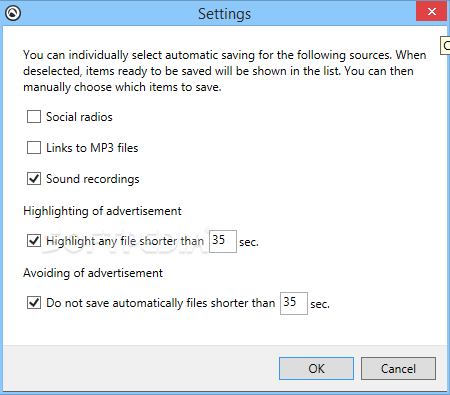
Task: Click the Social radios label text
Action: [79, 117]
